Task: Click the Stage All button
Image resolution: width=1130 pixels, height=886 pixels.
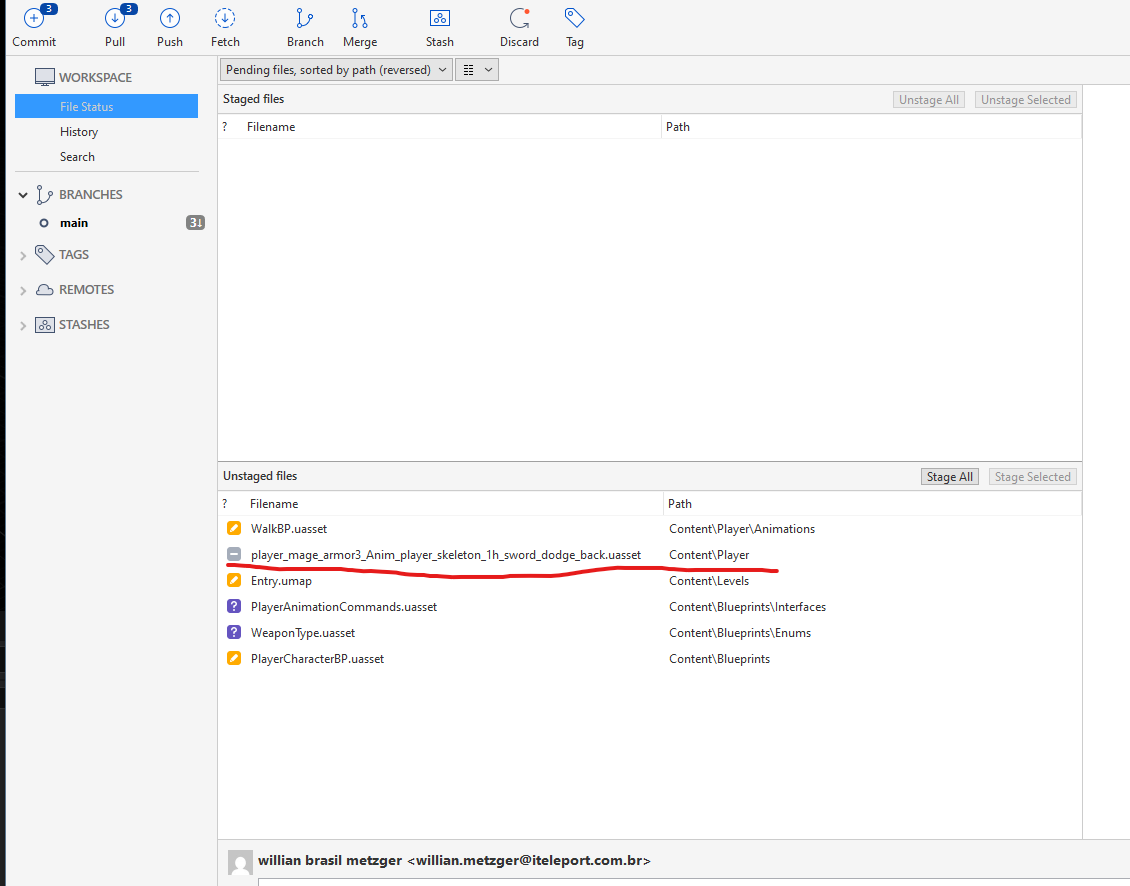Action: 950,477
